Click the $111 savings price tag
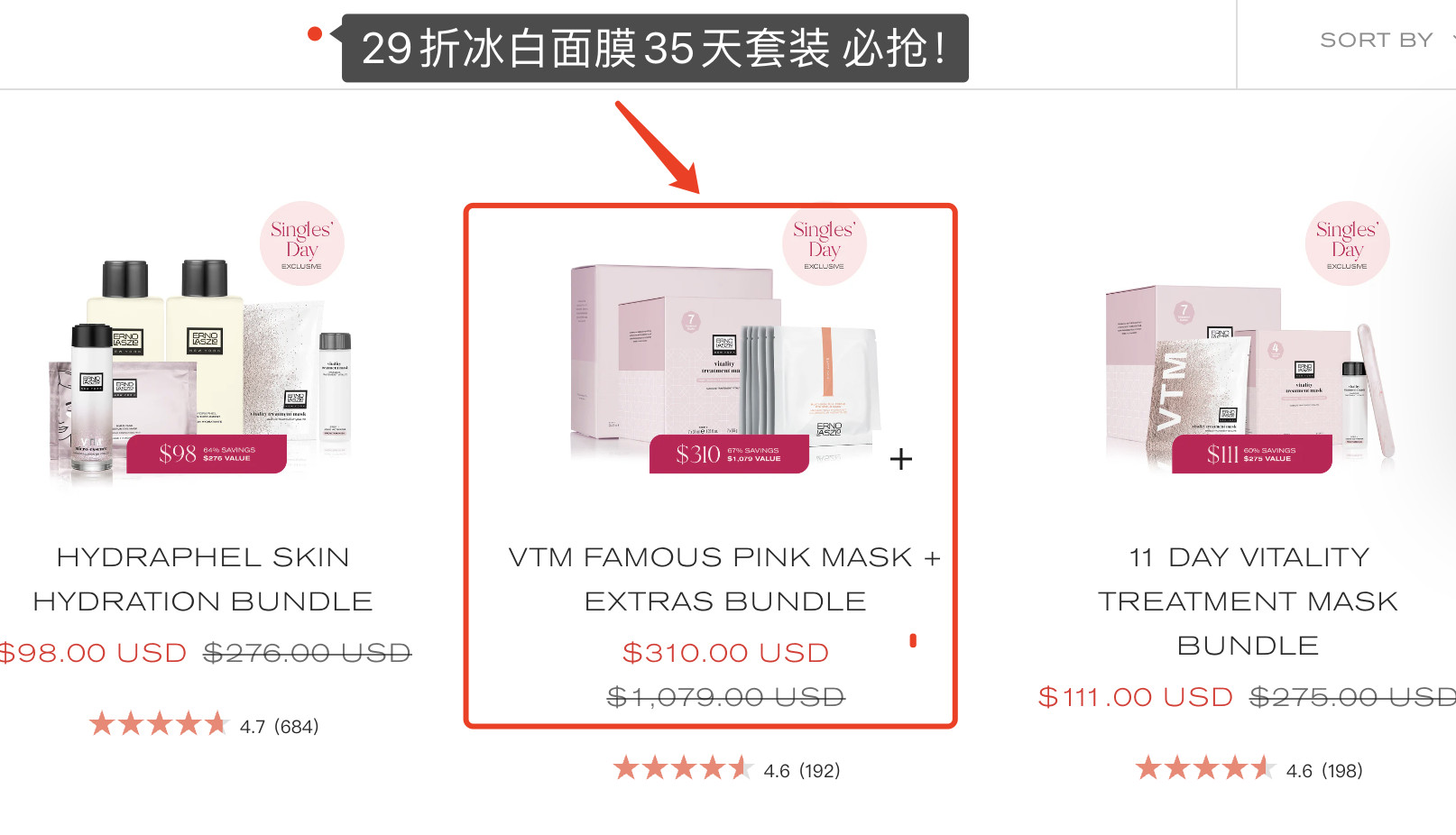 (1252, 454)
